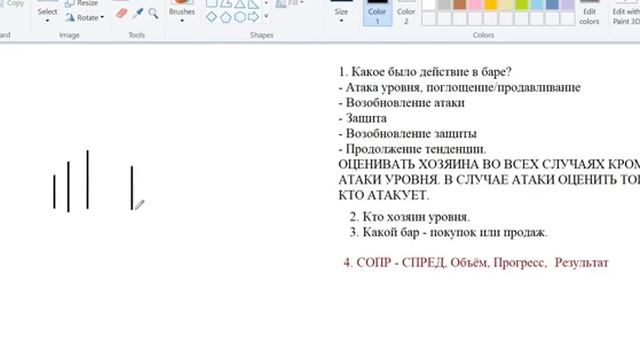
Task: Click the text '- Продолжение тенденции.'
Action: pos(412,149)
